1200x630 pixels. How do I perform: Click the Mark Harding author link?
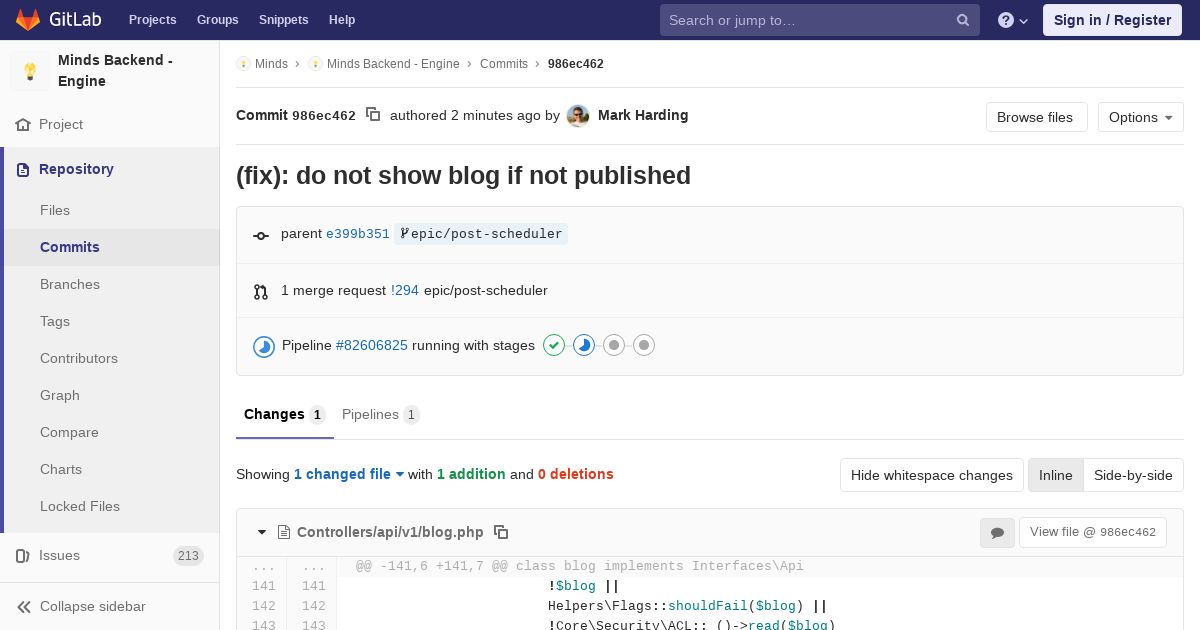point(643,115)
